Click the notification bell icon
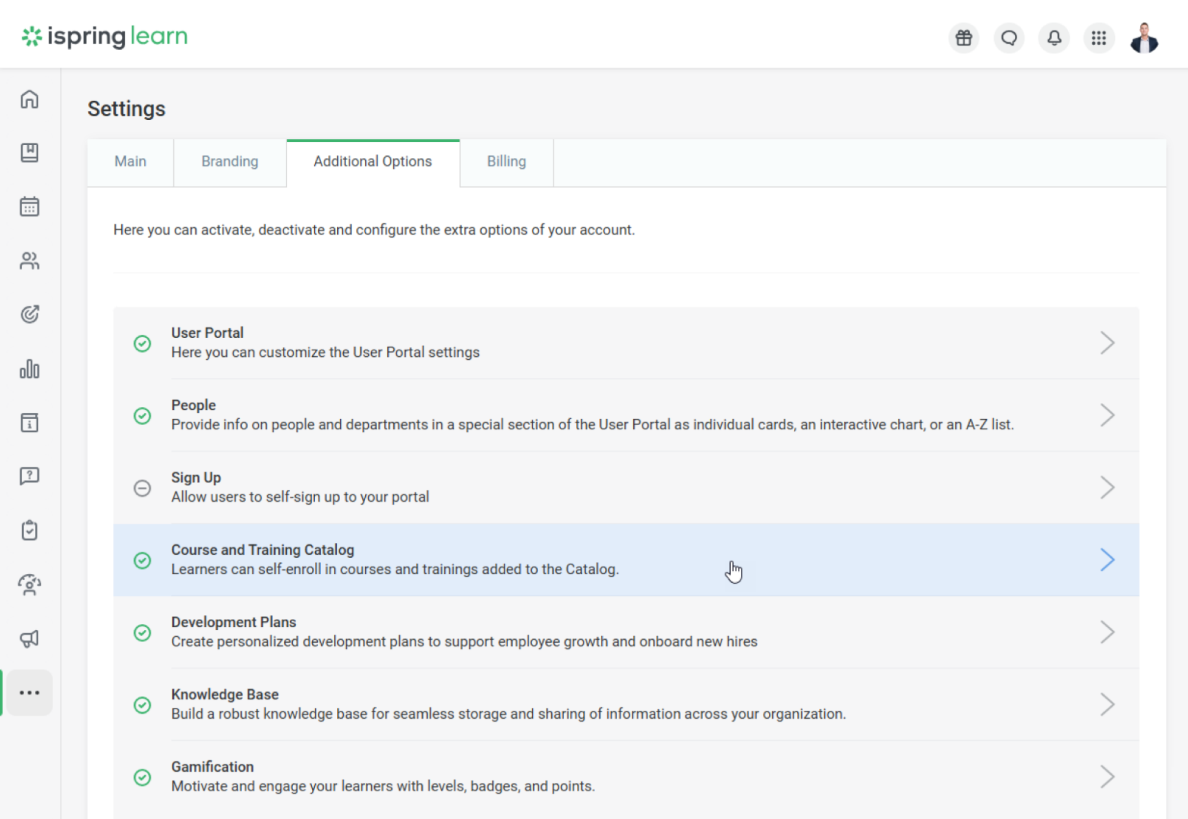 pos(1054,38)
